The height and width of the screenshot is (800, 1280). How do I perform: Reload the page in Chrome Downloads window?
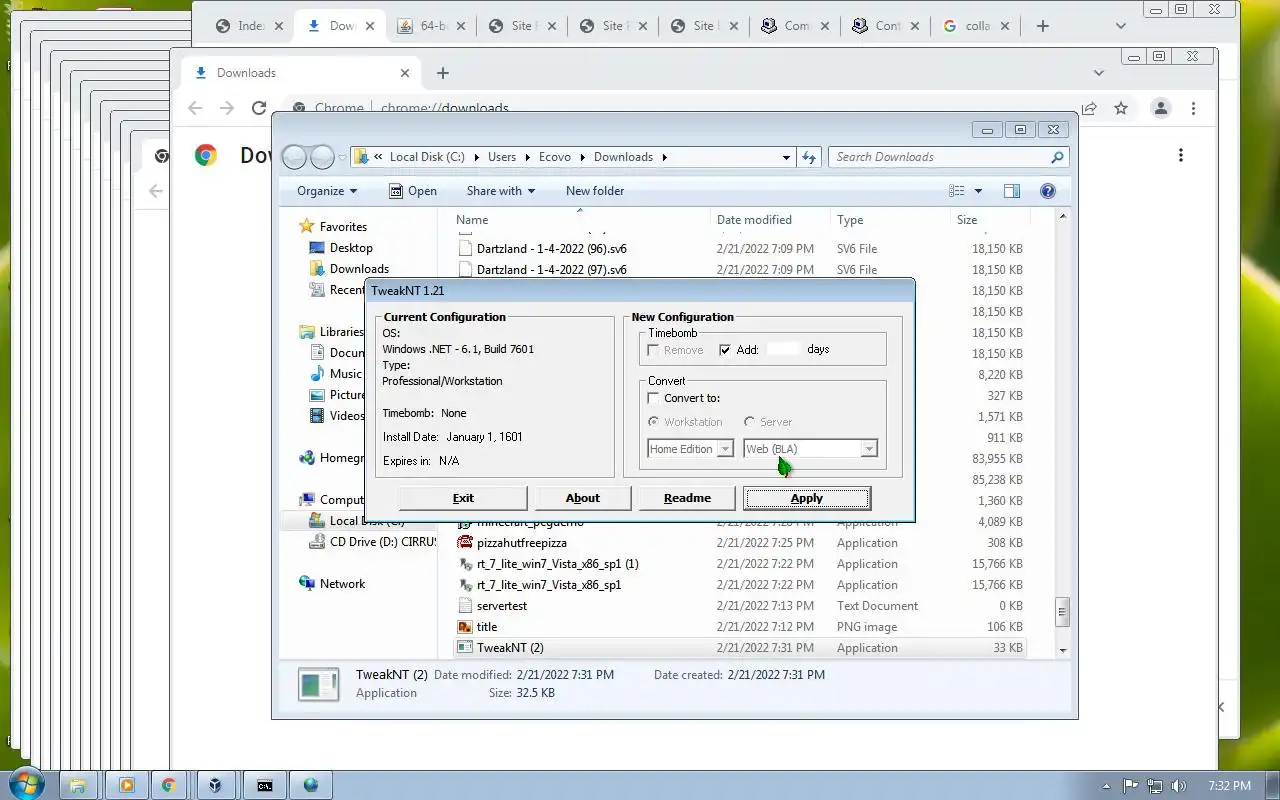259,108
